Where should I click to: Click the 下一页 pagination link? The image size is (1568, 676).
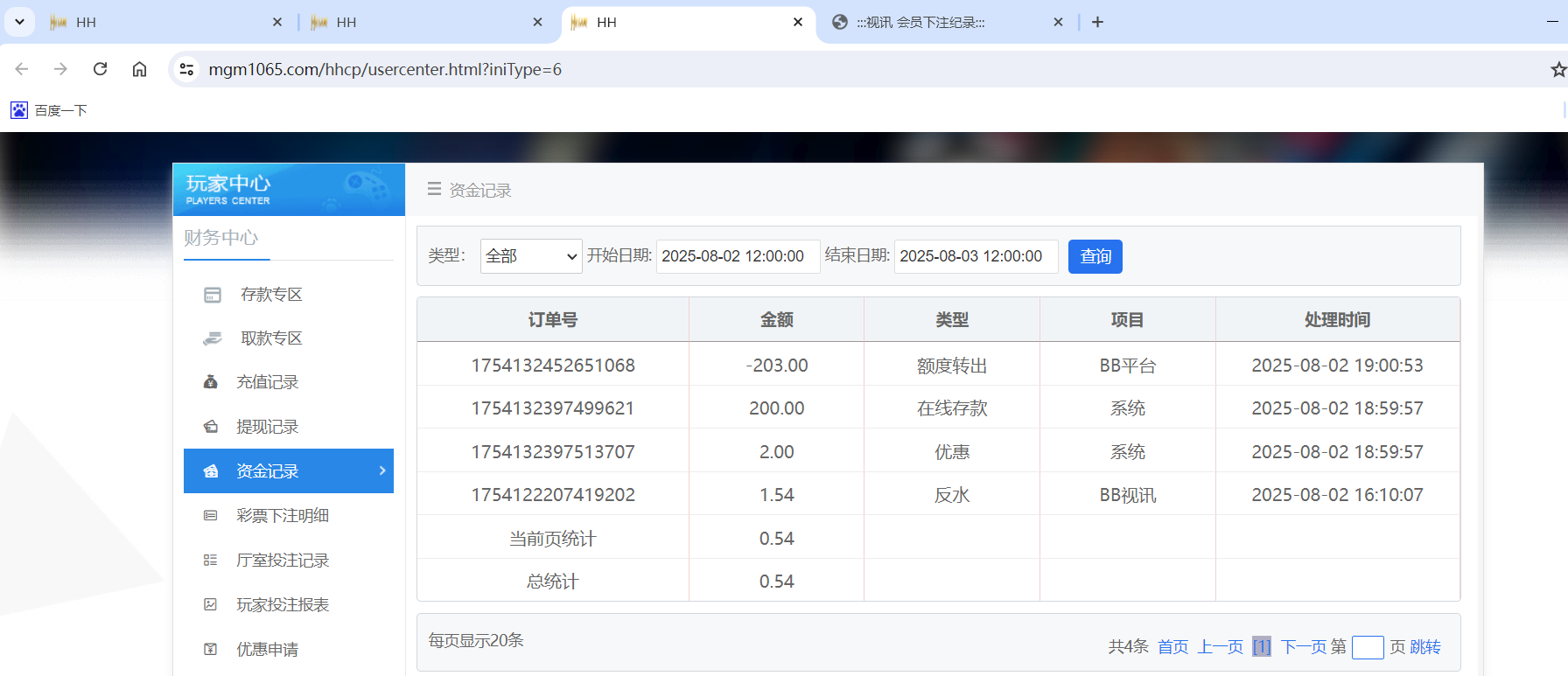tap(1303, 647)
